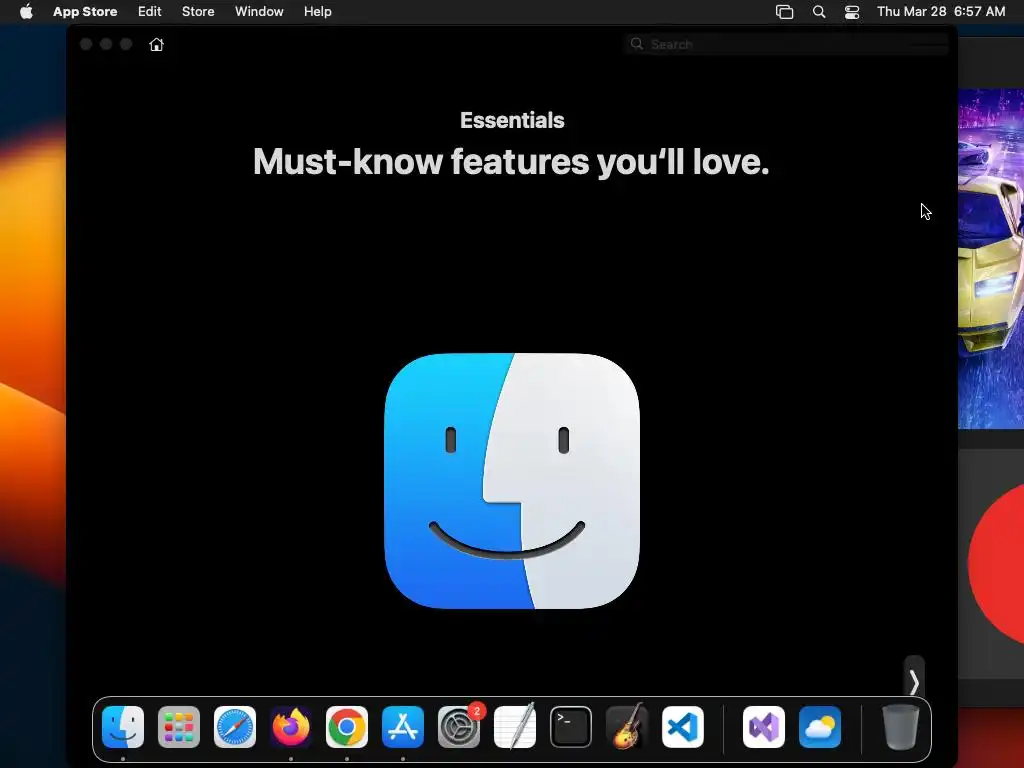This screenshot has width=1024, height=768.
Task: Click App Store icon in the Dock
Action: click(403, 727)
